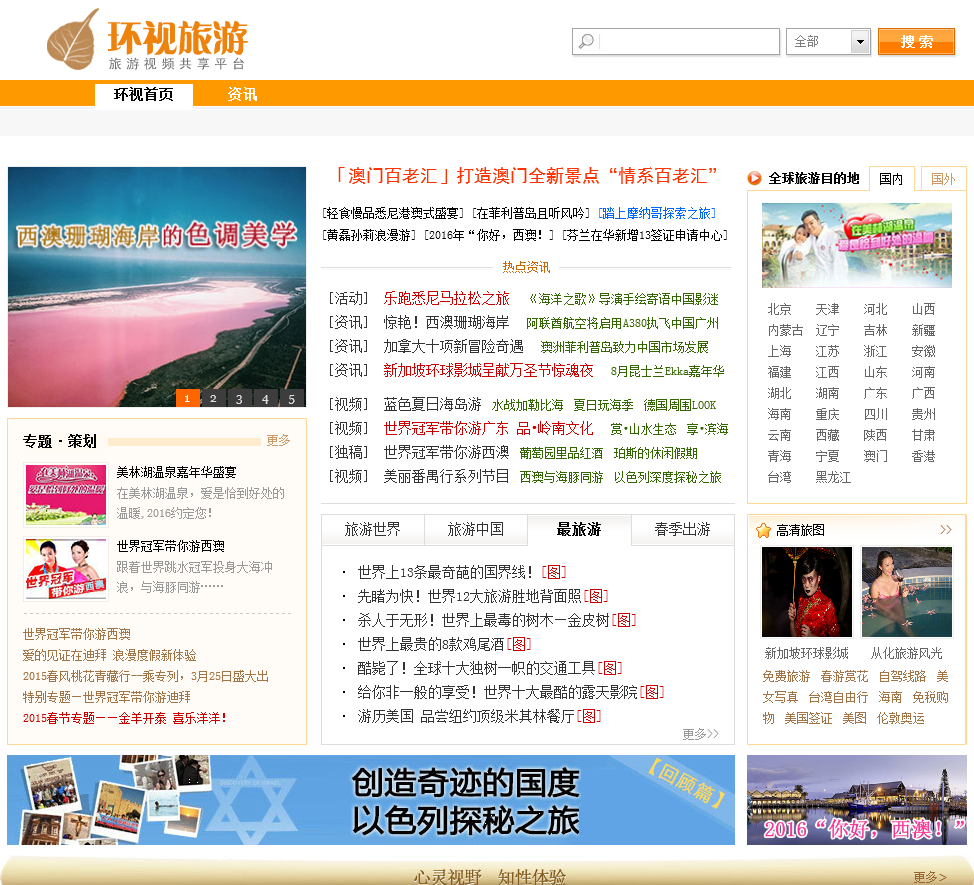Click the orange play icon beside 全球旅游目的地
974x885 pixels.
click(754, 178)
